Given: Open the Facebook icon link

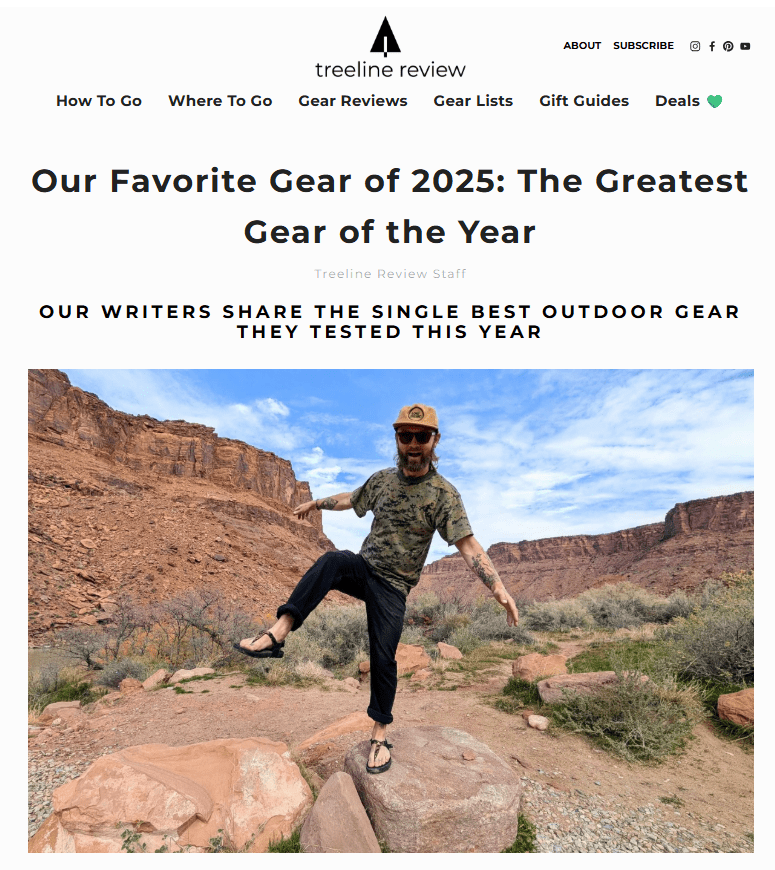Looking at the screenshot, I should (712, 46).
